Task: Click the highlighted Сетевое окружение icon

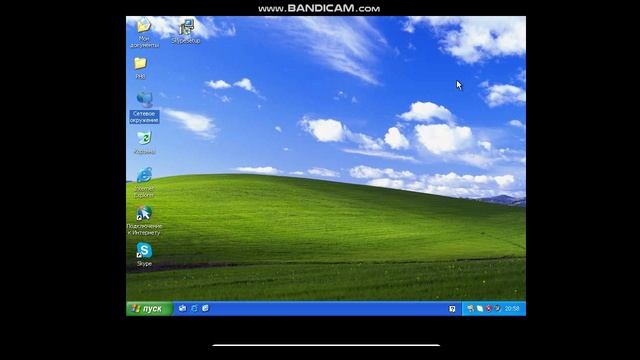Action: (x=144, y=107)
